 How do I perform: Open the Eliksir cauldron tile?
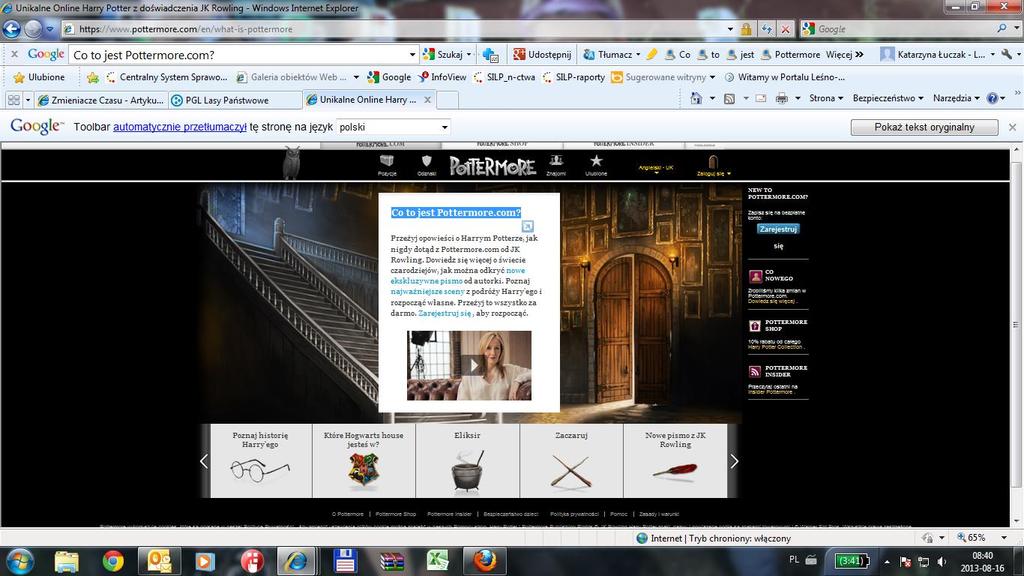468,461
